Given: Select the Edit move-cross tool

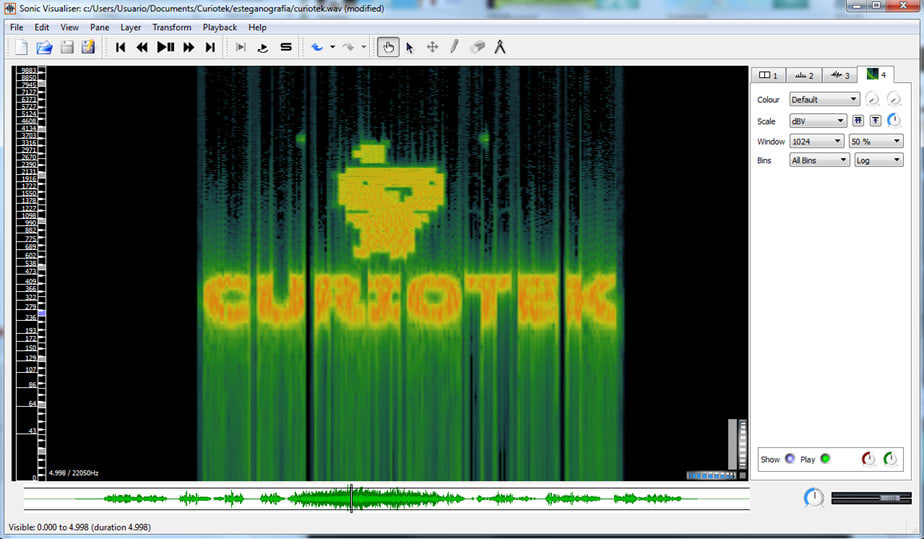Looking at the screenshot, I should point(433,47).
